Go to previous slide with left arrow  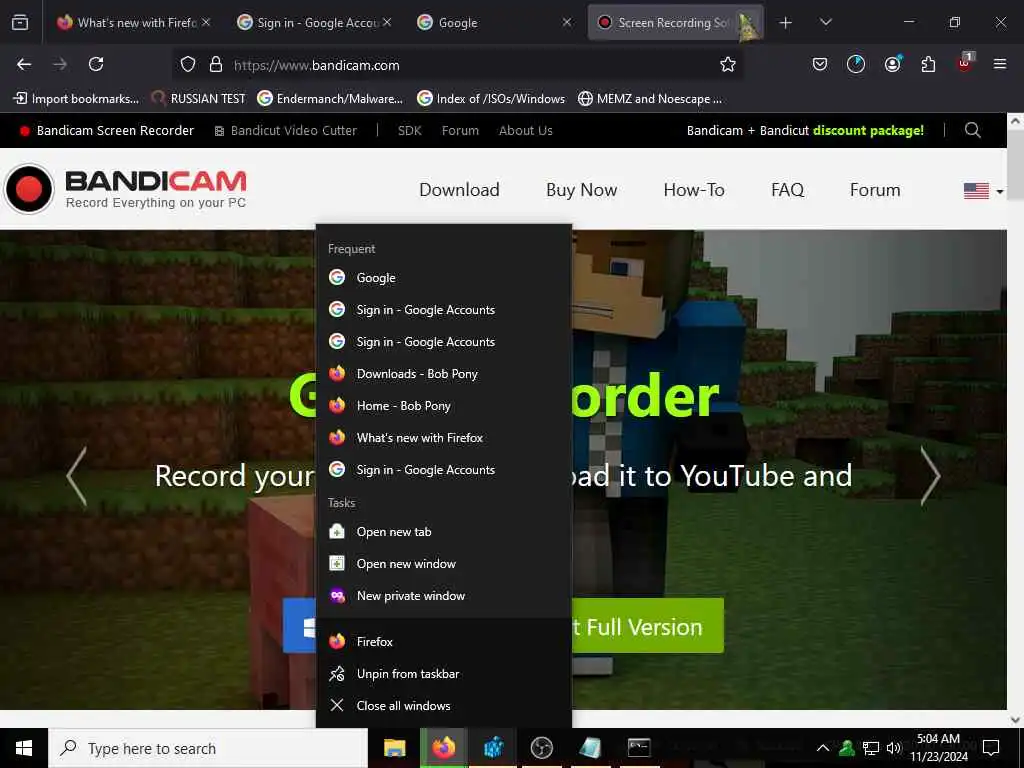(x=77, y=476)
